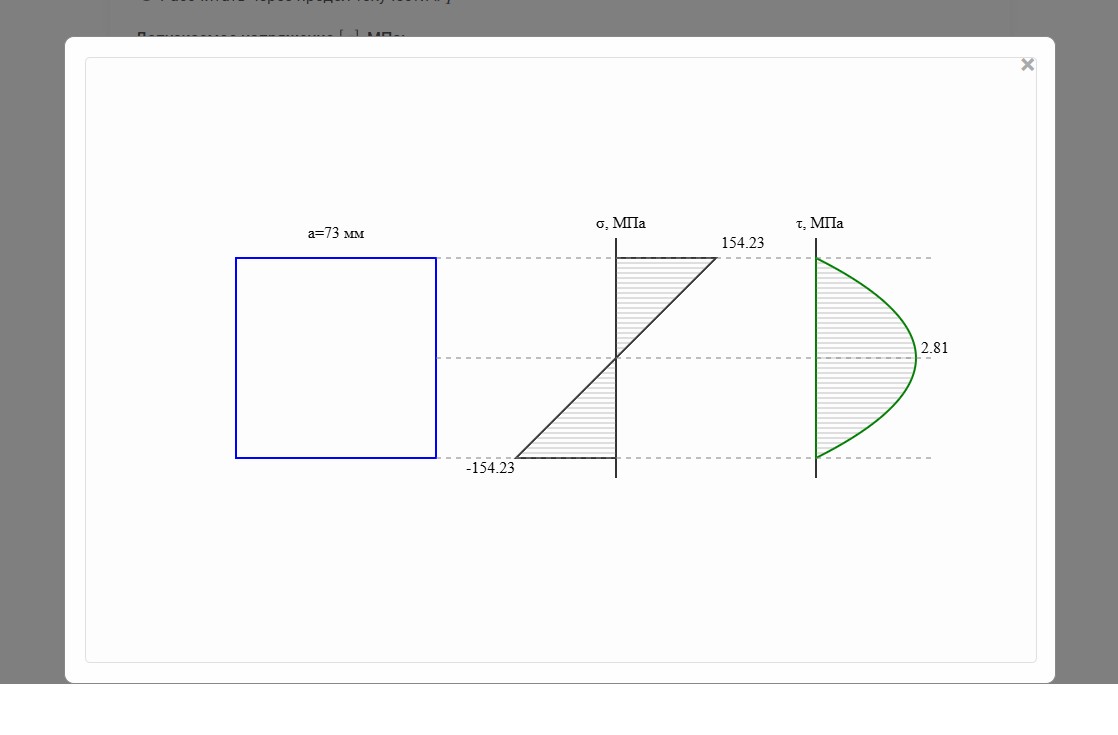Click the middle dashed line between square and σ diagram
This screenshot has height=735, width=1118.
[x=525, y=358]
